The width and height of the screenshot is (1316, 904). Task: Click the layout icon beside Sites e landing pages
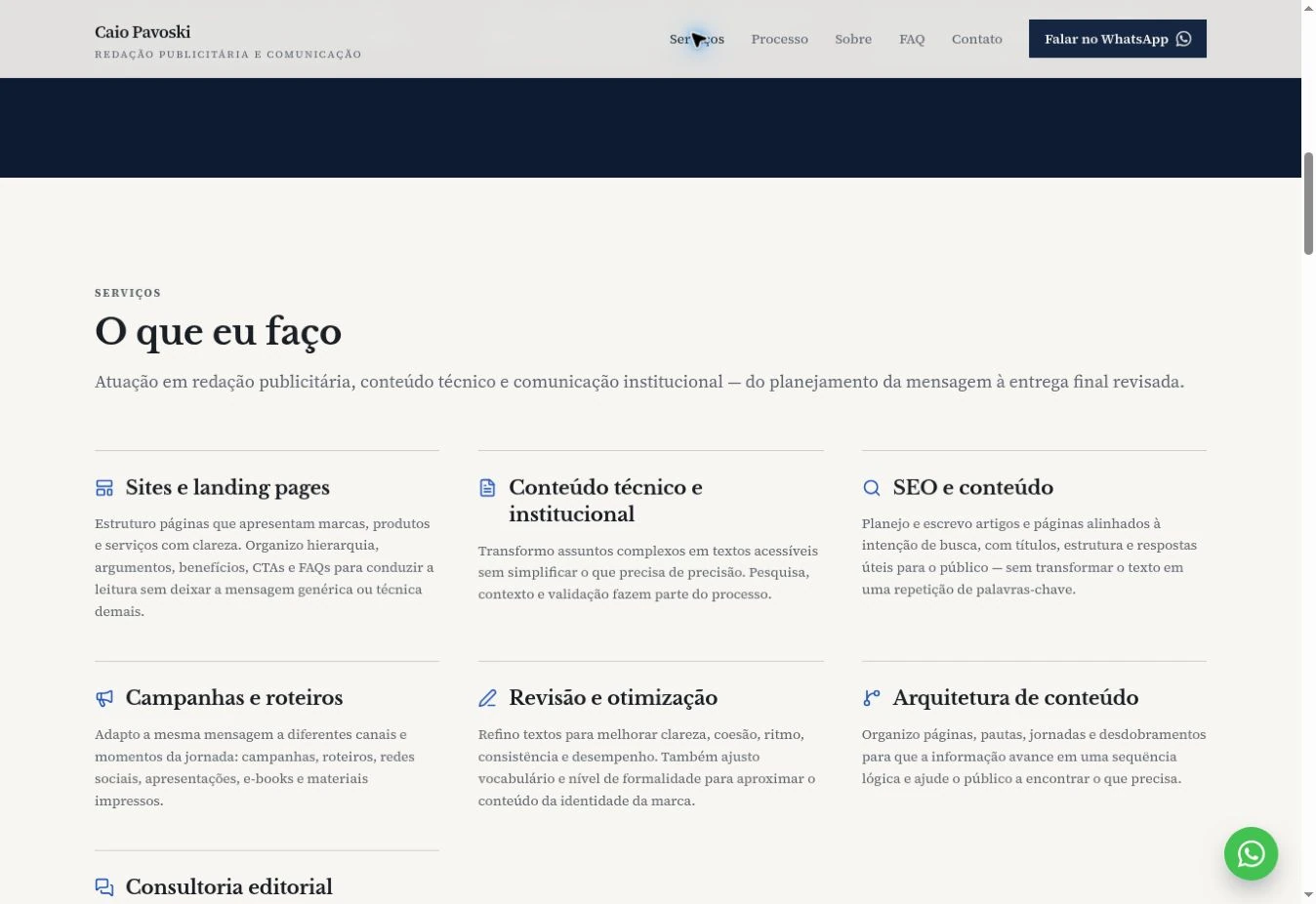pyautogui.click(x=104, y=488)
